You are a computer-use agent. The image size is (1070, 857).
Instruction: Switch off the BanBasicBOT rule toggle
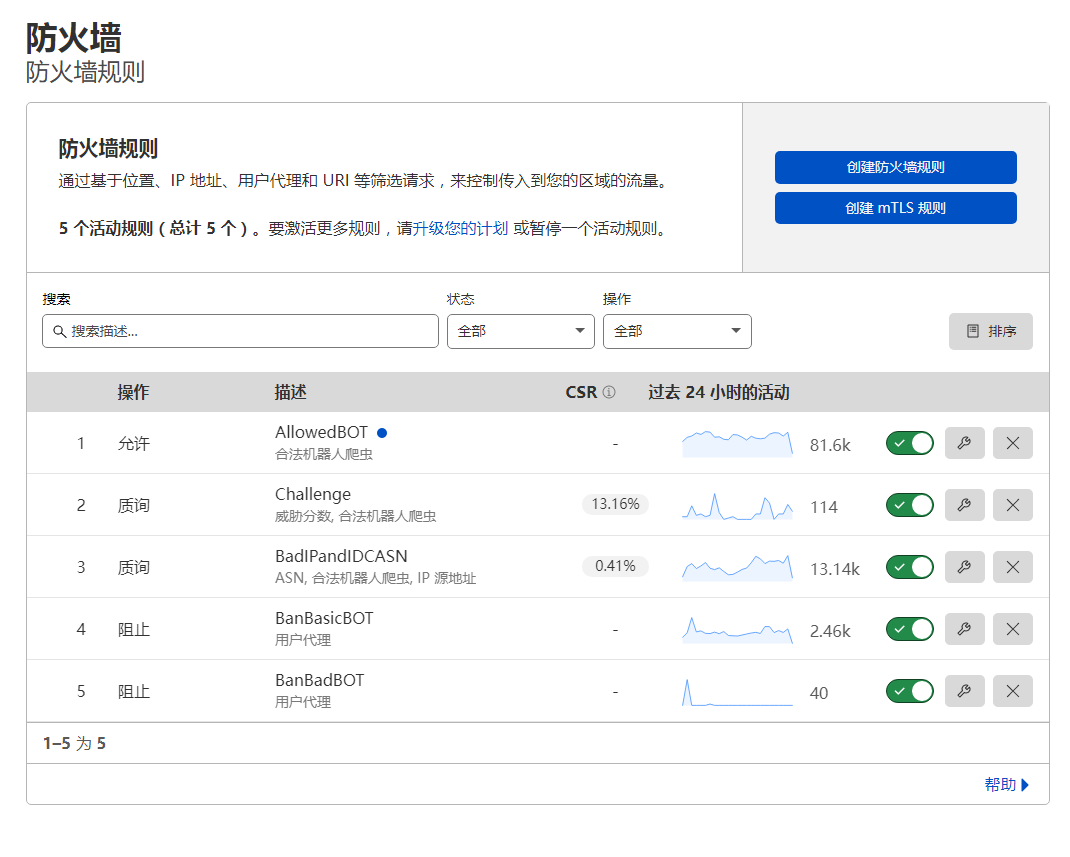coord(910,629)
